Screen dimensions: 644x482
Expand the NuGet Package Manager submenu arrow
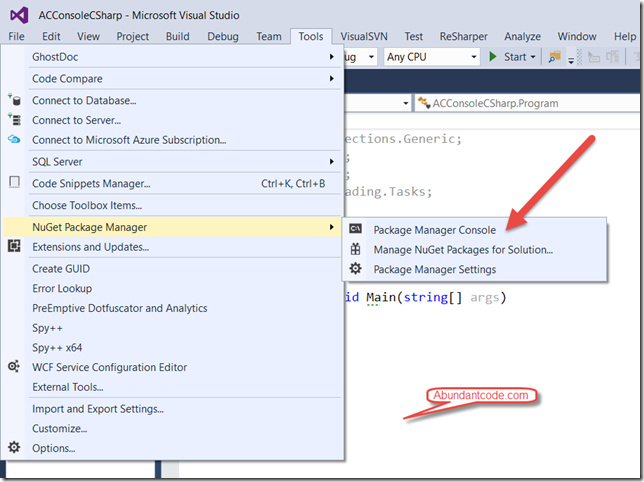[x=331, y=227]
